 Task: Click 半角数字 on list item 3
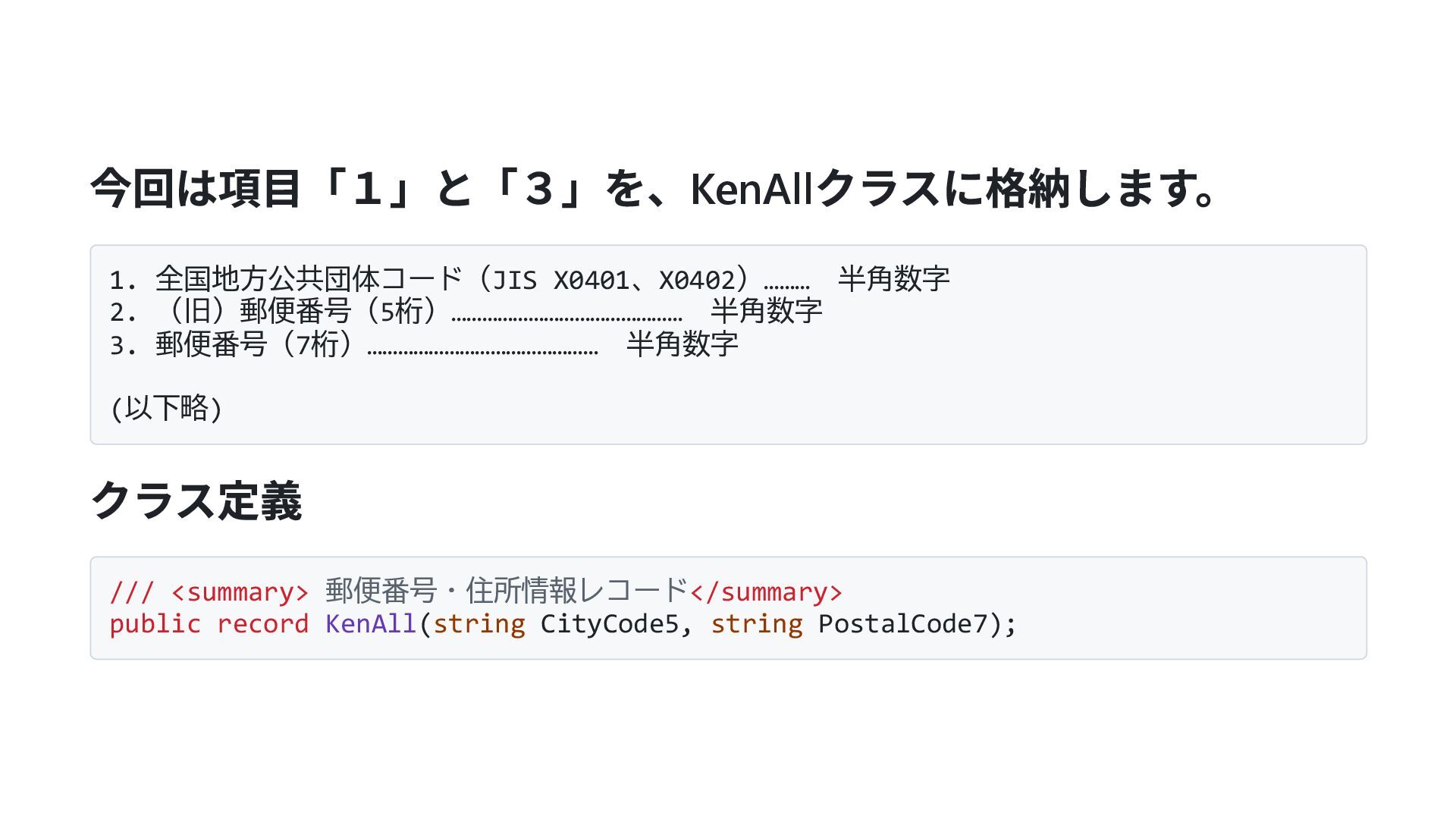coord(682,345)
